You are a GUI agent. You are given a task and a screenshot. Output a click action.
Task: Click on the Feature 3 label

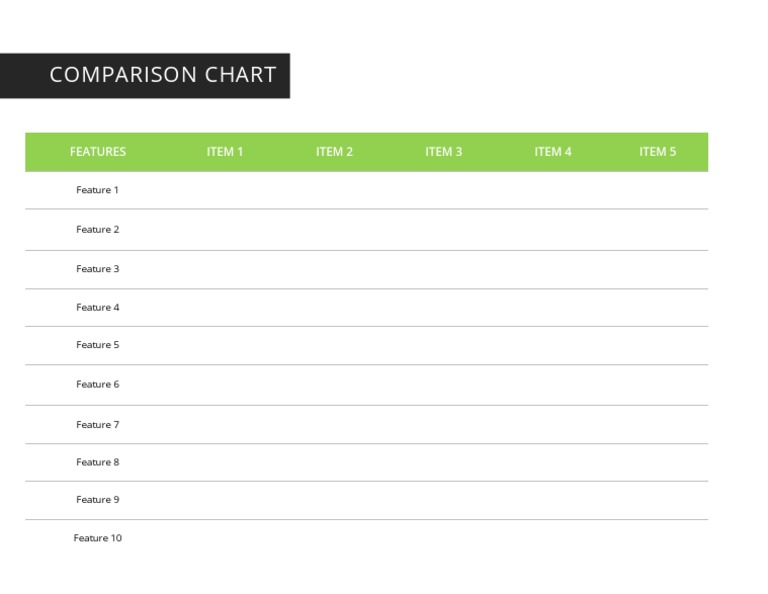tap(98, 269)
